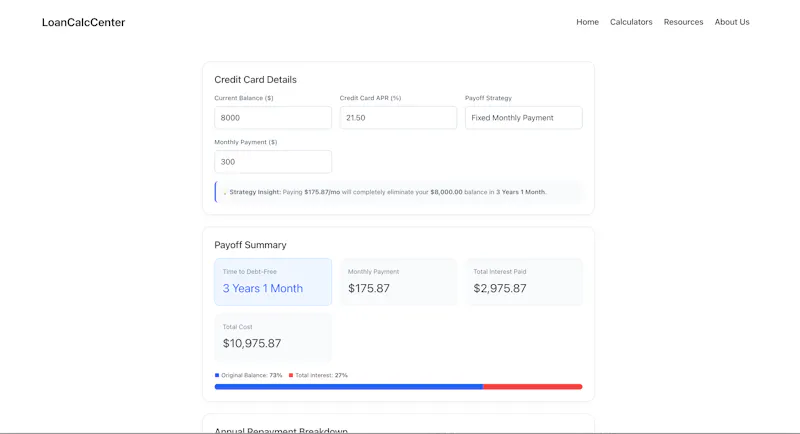Click the Original Balance: 73% label
This screenshot has width=800, height=434.
coord(252,375)
